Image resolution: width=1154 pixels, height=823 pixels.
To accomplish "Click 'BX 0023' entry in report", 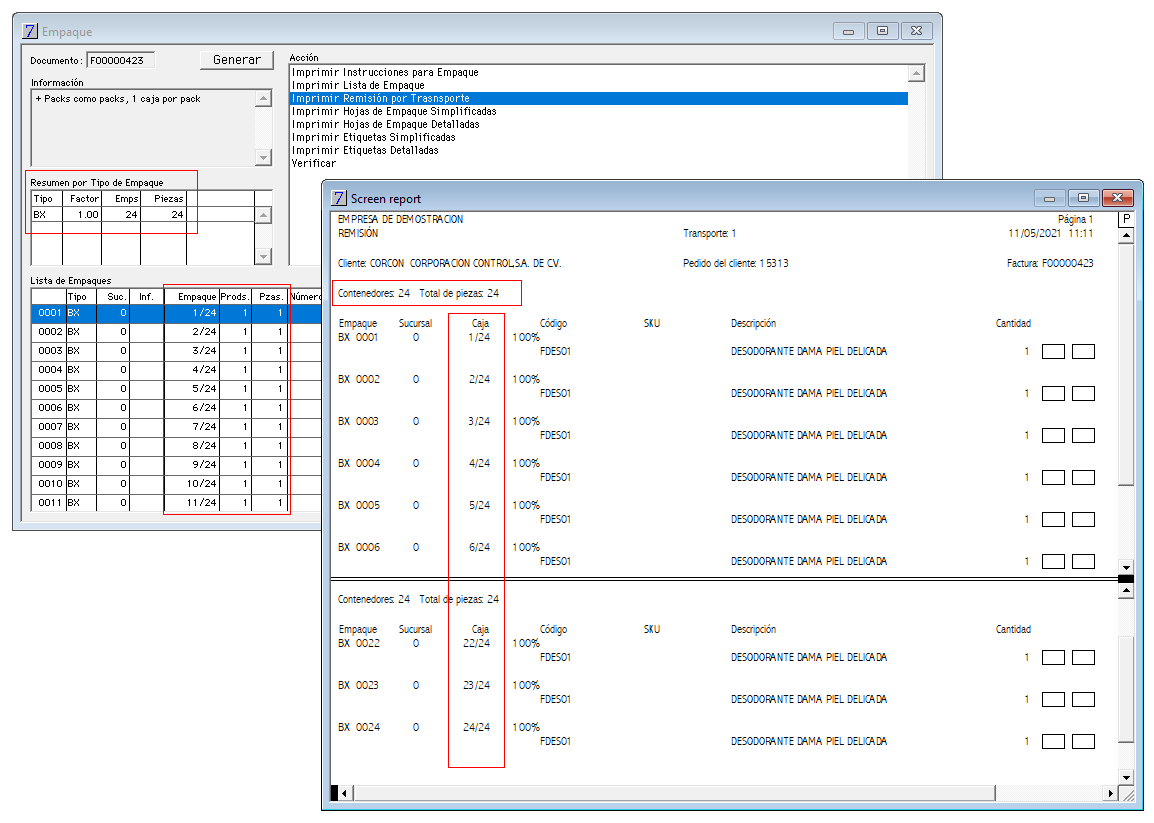I will click(358, 685).
